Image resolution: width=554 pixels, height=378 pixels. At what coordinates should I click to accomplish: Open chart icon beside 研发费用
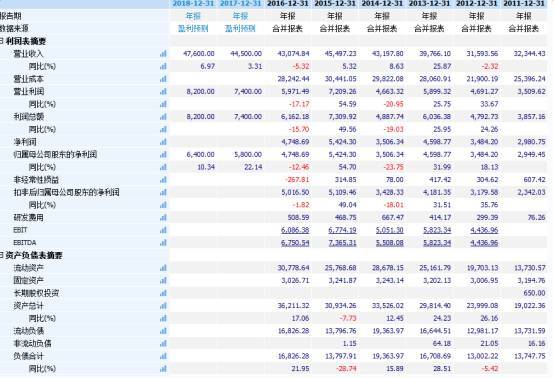(163, 218)
